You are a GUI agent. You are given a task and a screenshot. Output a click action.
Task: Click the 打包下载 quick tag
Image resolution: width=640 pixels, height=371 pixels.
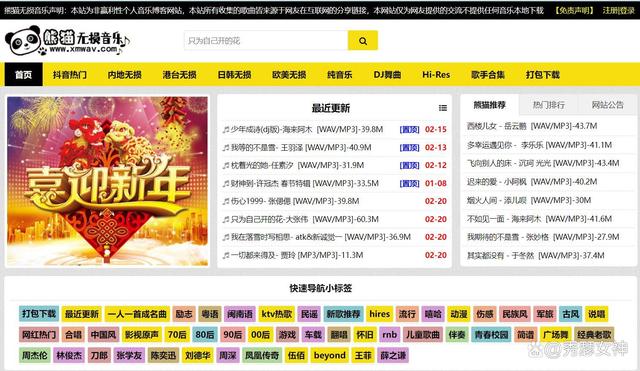(x=39, y=313)
